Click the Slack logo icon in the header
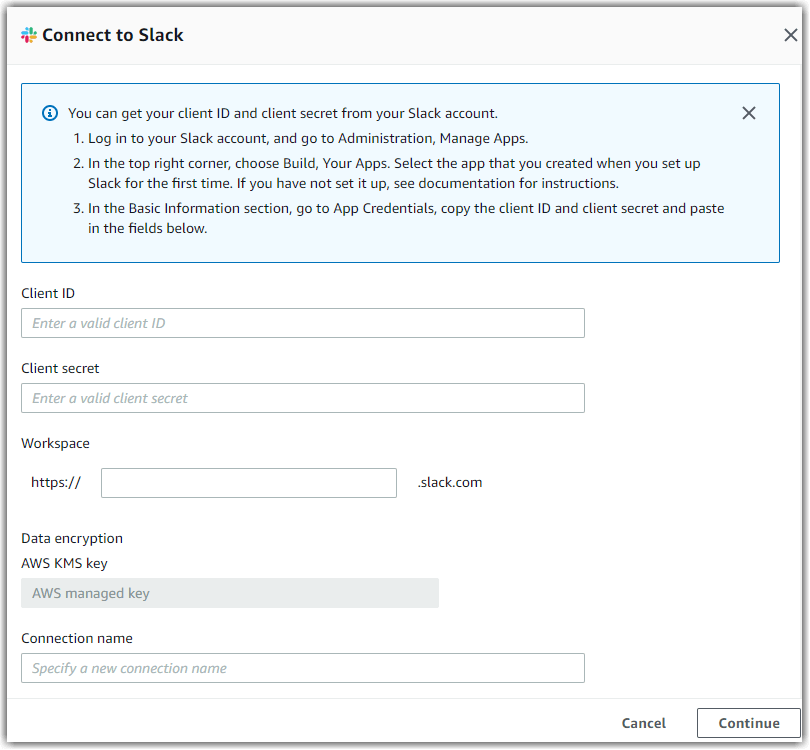Screen dimensions: 810x750 pyautogui.click(x=30, y=34)
